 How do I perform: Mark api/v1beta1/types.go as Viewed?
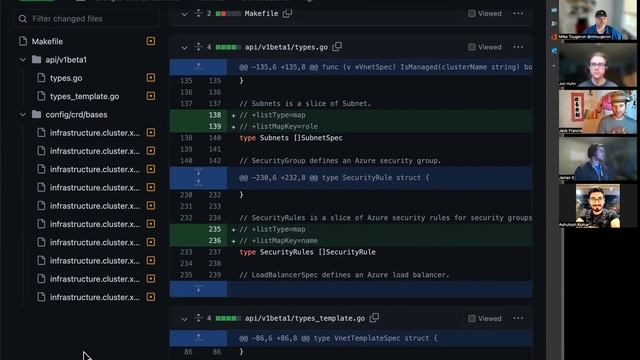pos(484,47)
